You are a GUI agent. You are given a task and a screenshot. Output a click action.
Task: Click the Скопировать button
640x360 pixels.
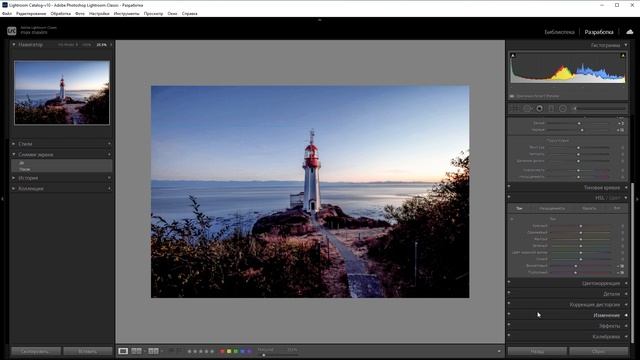[36, 351]
